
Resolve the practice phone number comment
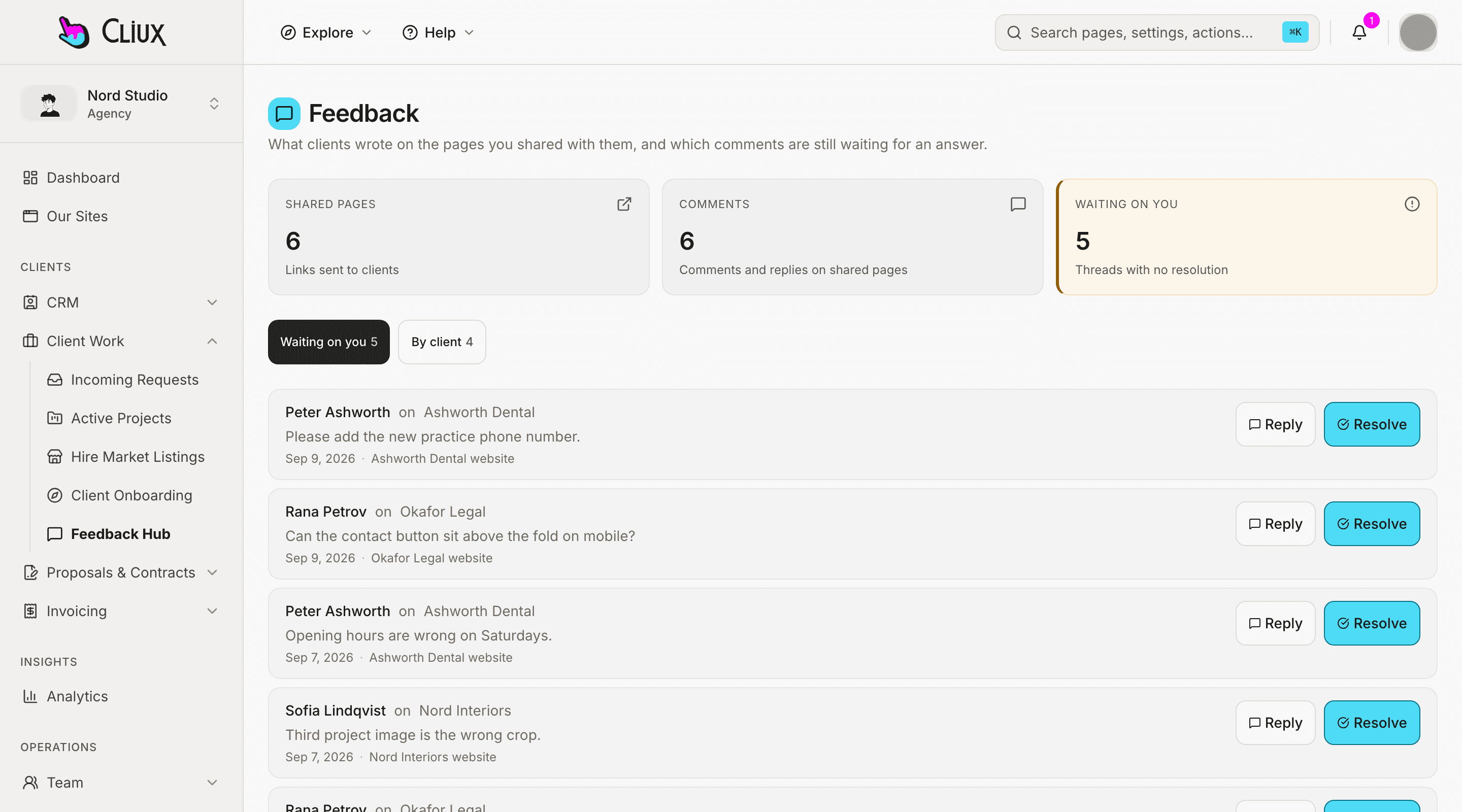point(1372,424)
